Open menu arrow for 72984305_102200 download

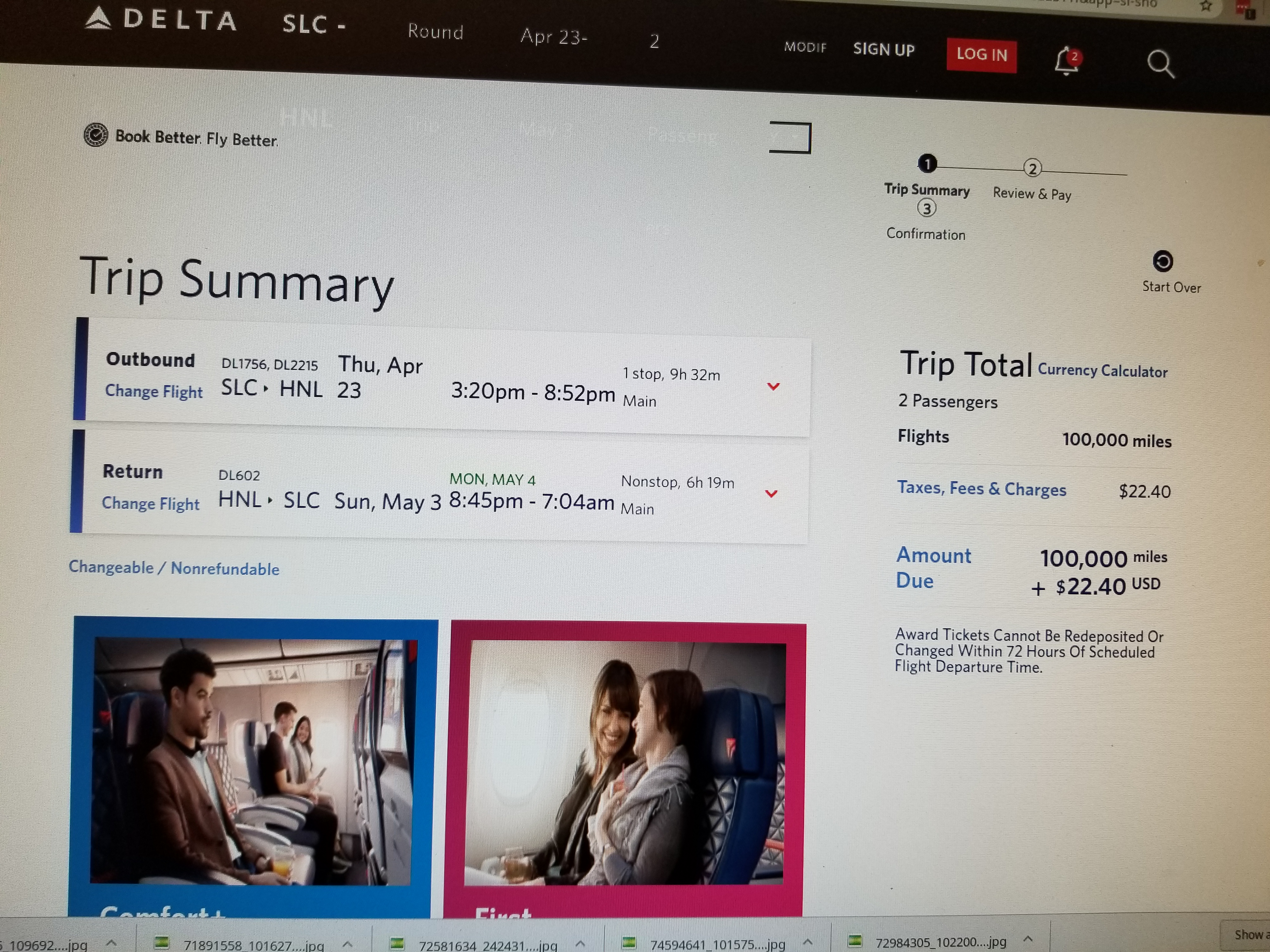pos(1028,939)
